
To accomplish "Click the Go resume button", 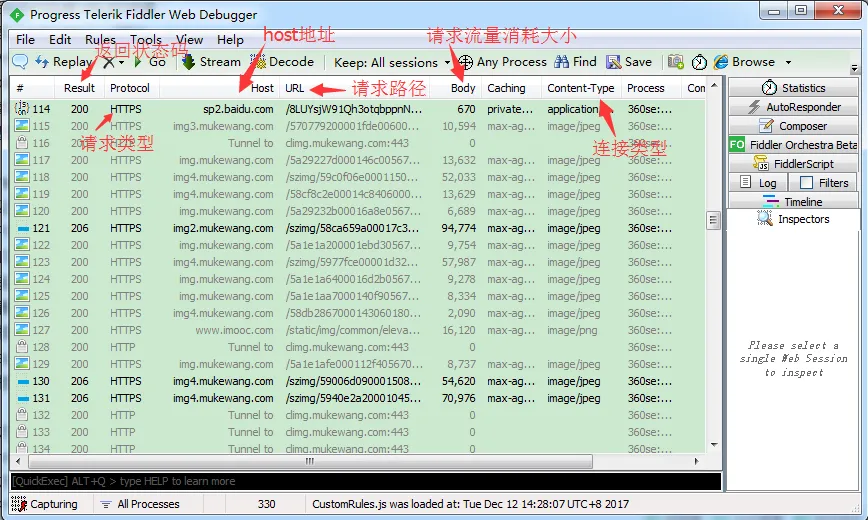I will coord(149,62).
